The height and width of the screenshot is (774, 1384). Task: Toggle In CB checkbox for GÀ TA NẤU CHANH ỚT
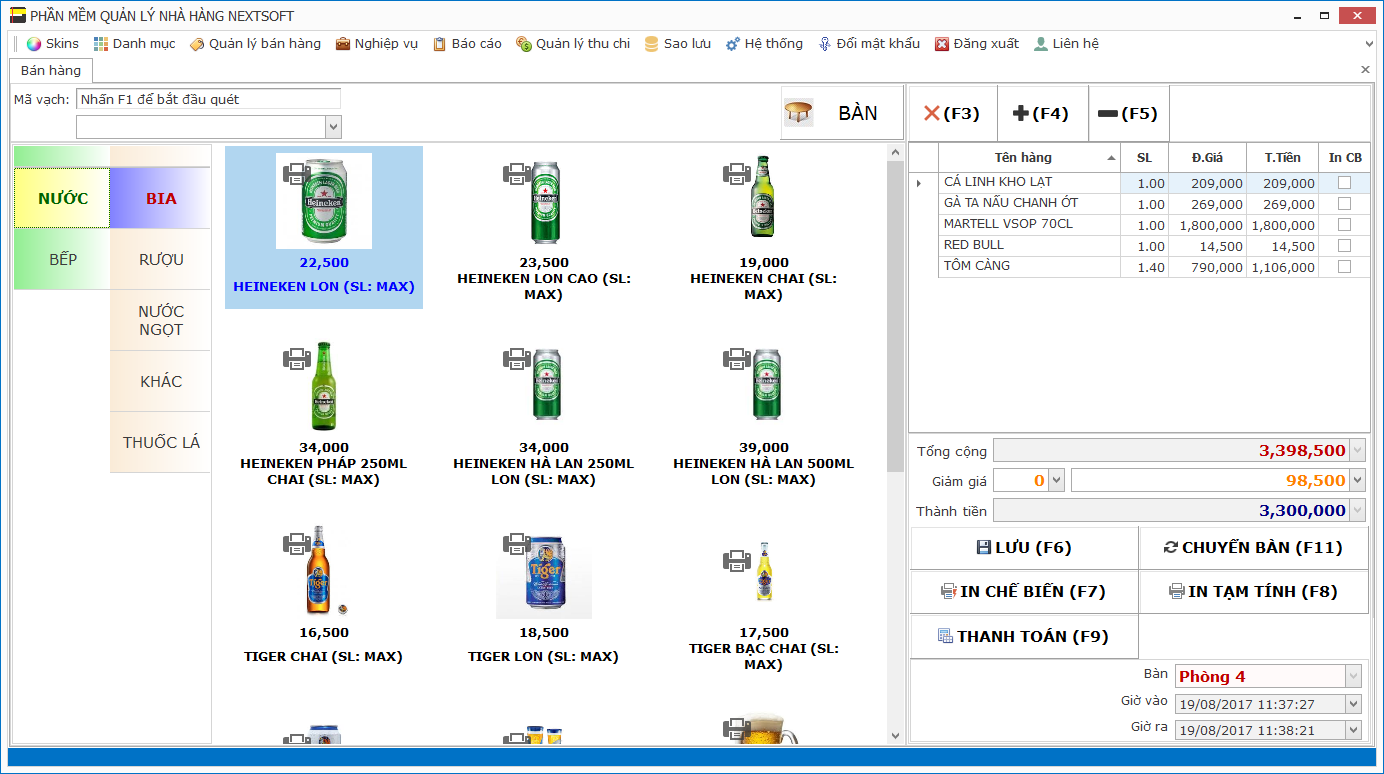pos(1344,204)
